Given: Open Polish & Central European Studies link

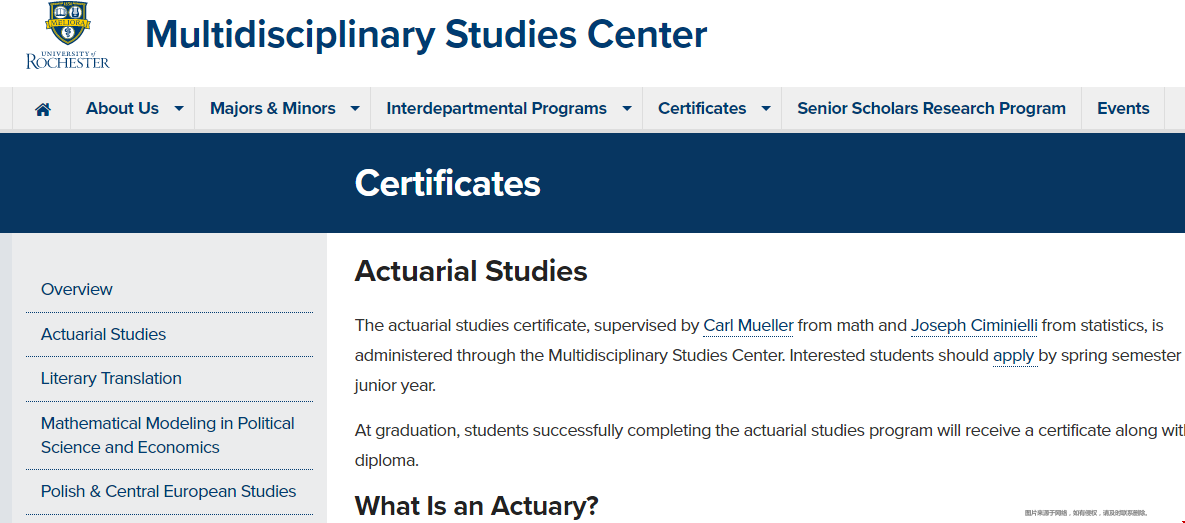Looking at the screenshot, I should point(169,491).
